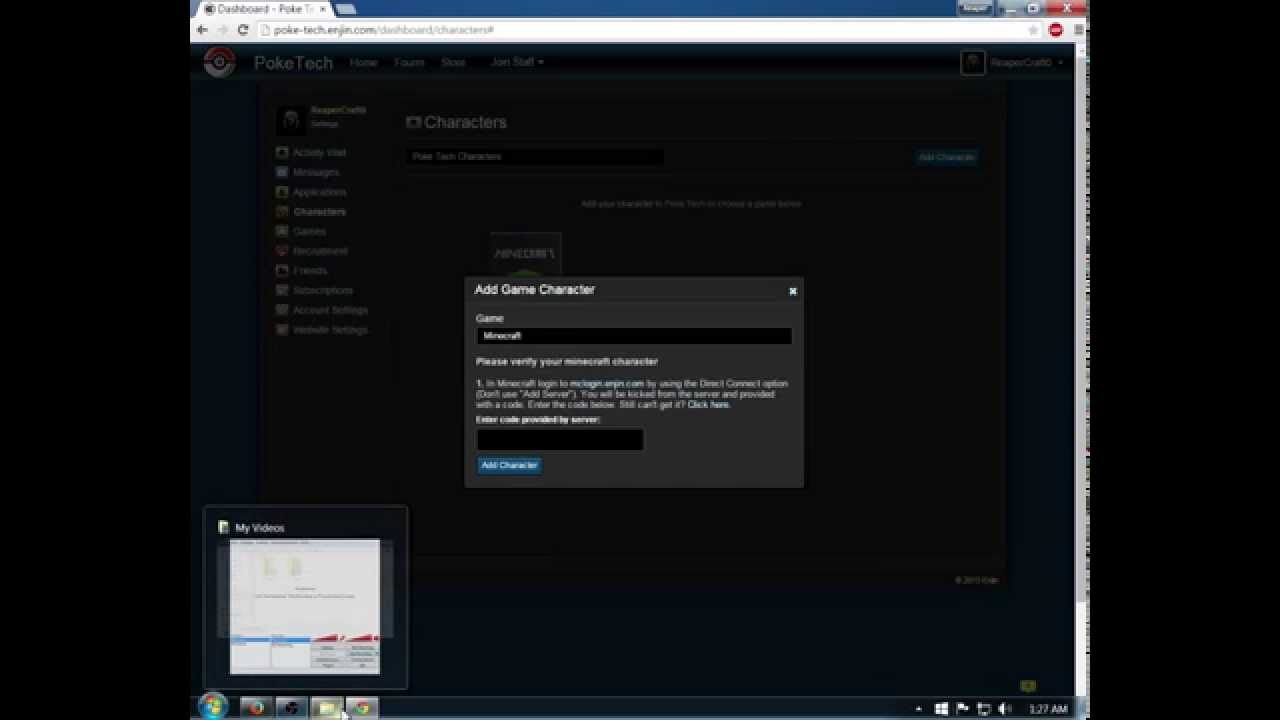Click the Chrome taskbar icon
Viewport: 1280px width, 720px height.
[362, 708]
